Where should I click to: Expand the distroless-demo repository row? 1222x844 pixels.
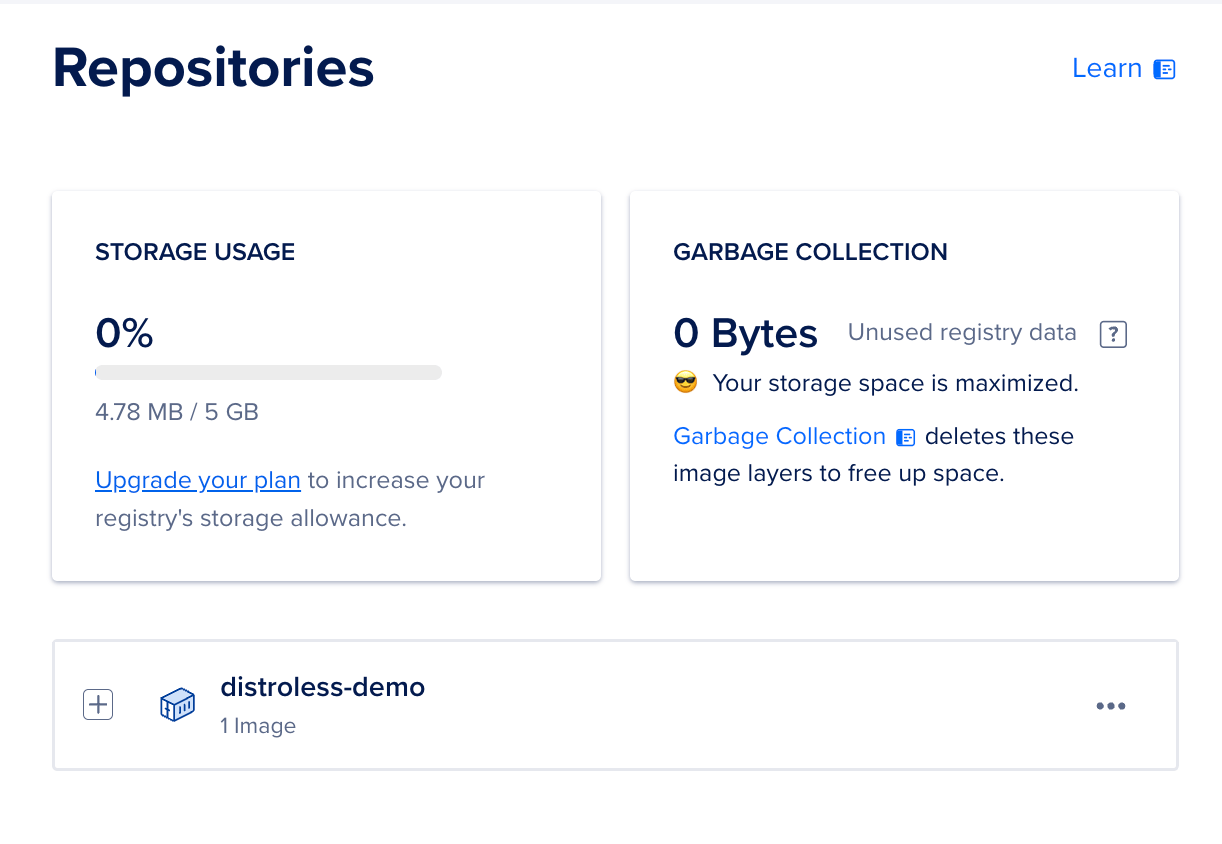pyautogui.click(x=98, y=705)
